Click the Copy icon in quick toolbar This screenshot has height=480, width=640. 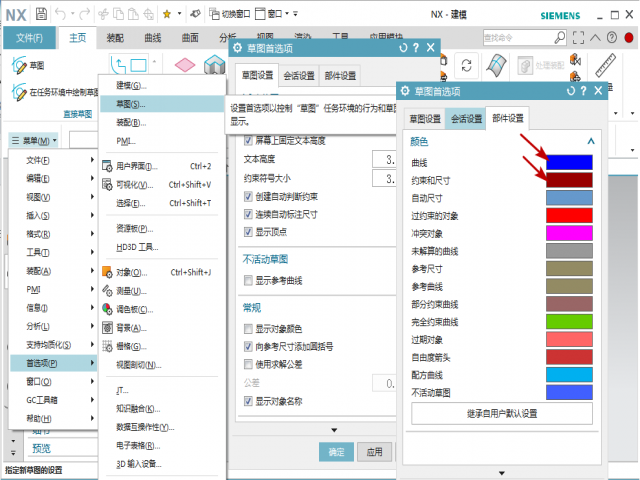click(118, 14)
